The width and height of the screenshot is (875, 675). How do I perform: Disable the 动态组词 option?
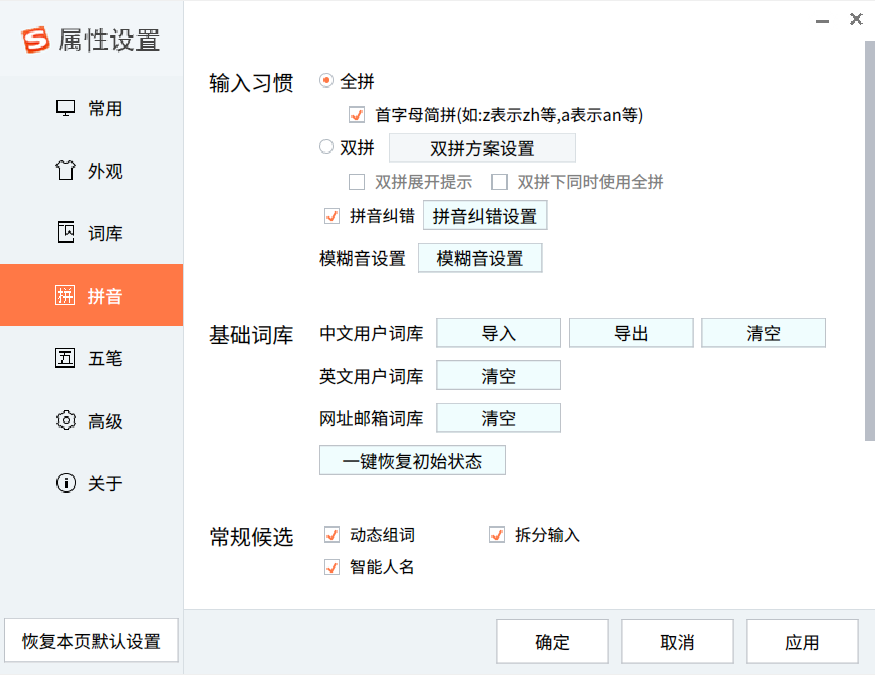tap(331, 535)
